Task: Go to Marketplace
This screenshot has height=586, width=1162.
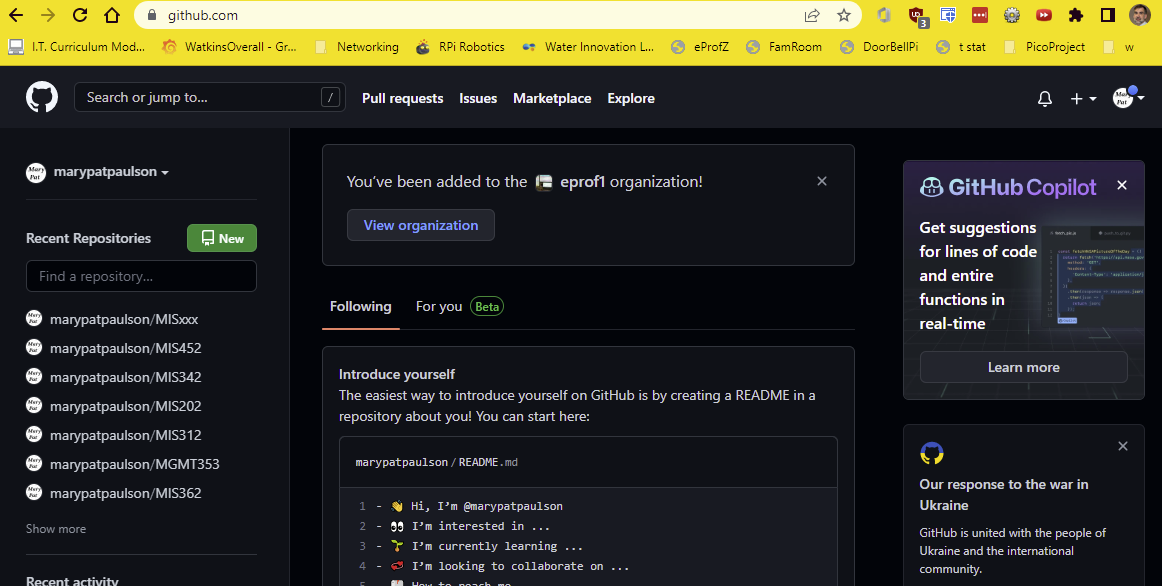Action: pyautogui.click(x=552, y=99)
